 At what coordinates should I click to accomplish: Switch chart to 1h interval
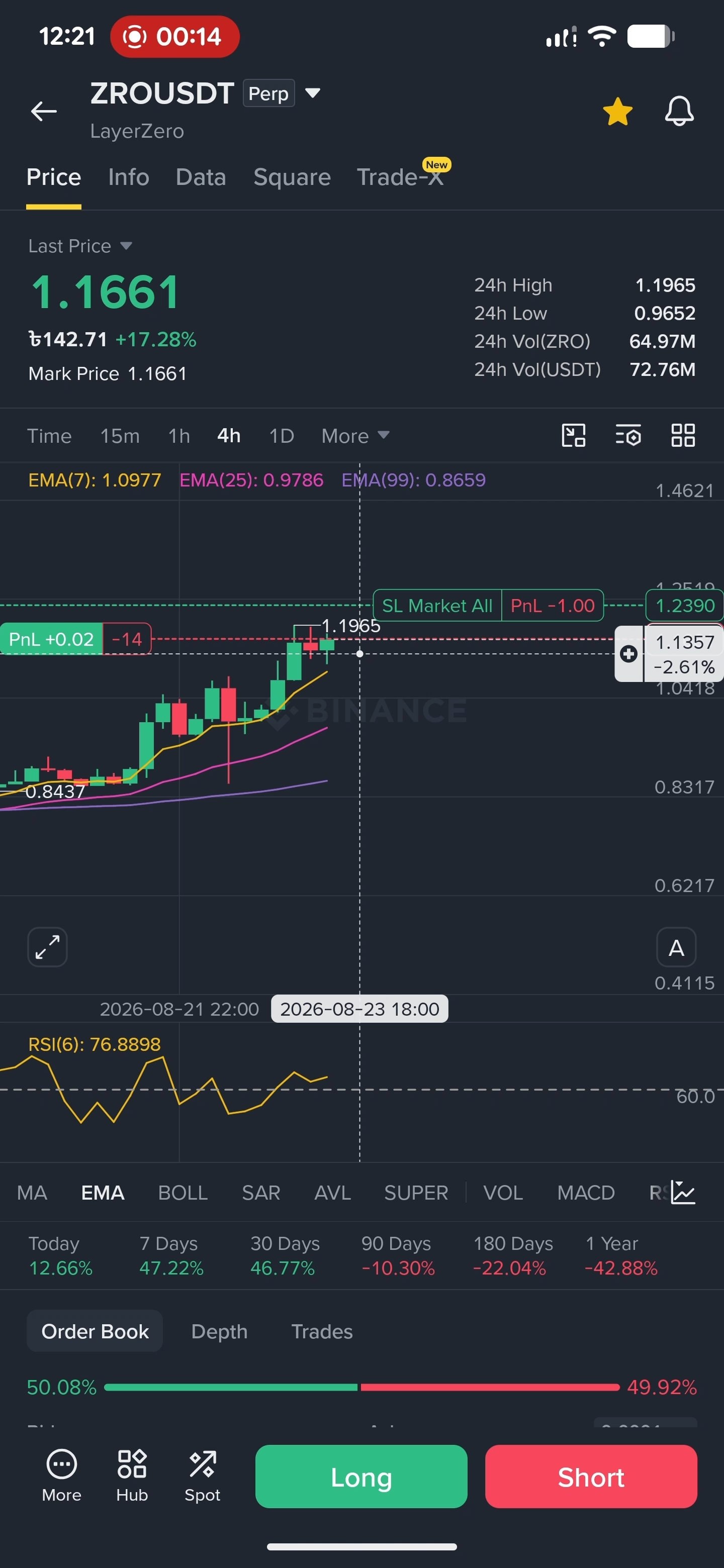point(179,436)
